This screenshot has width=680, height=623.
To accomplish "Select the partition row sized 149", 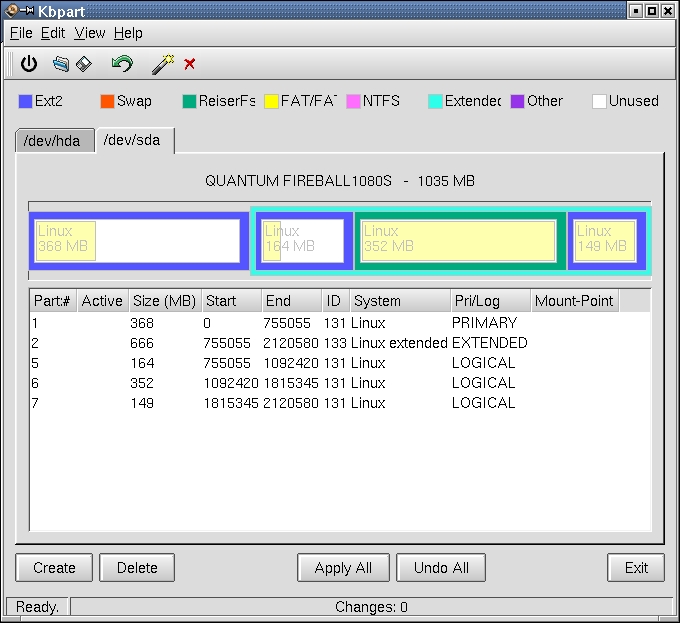I will tap(340, 403).
